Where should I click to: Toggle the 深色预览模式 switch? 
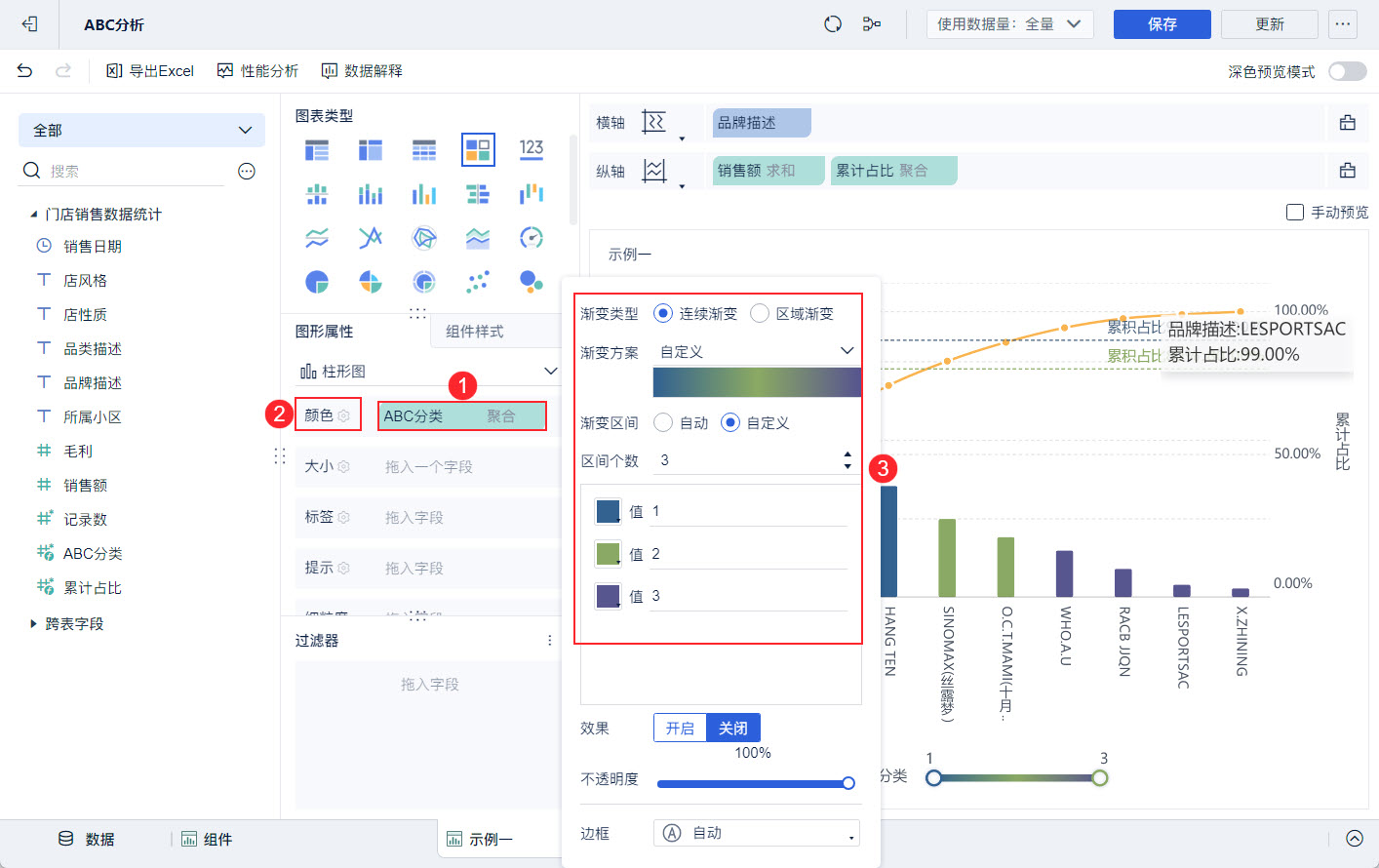1348,71
